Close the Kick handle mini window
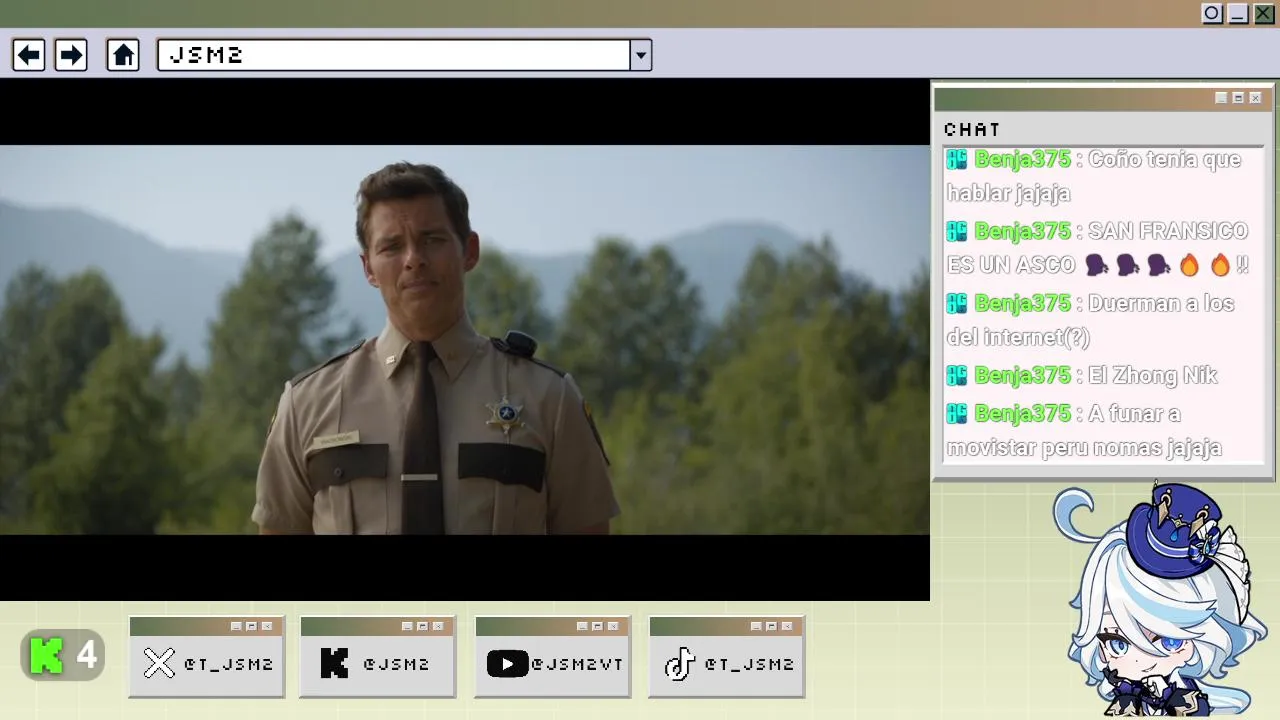This screenshot has width=1280, height=720. [438, 626]
